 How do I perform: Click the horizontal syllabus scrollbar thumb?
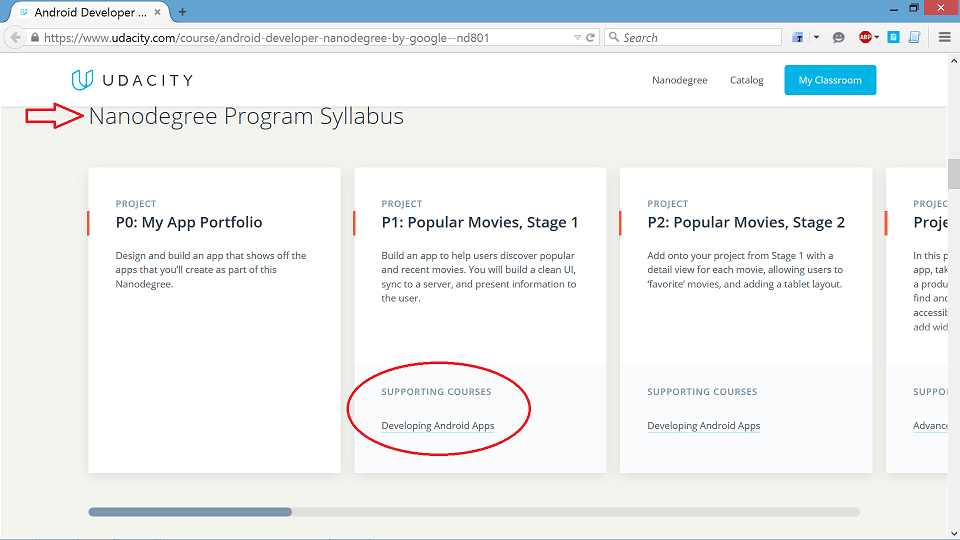click(x=190, y=512)
